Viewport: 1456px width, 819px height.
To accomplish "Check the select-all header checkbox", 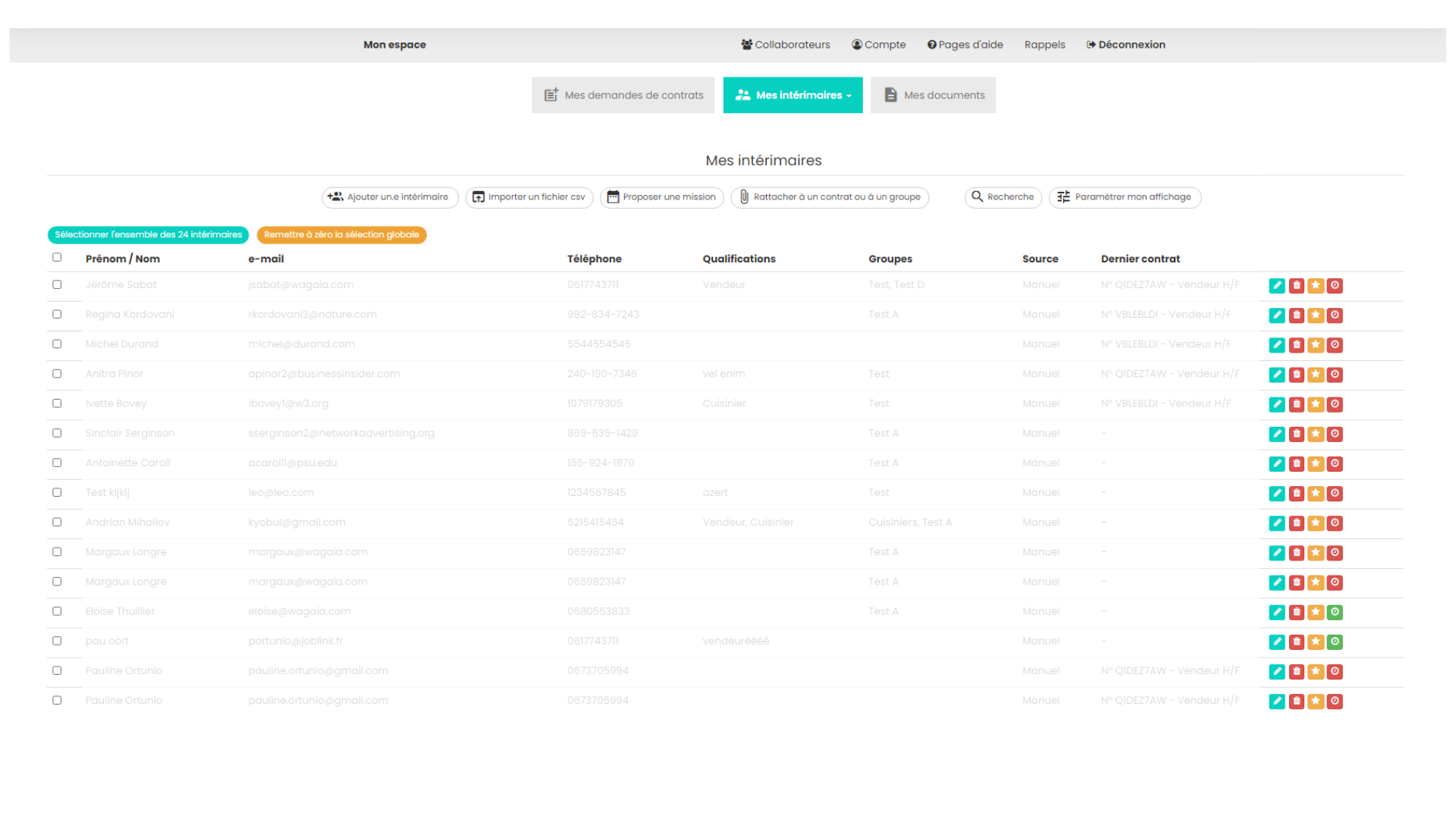I will [57, 258].
